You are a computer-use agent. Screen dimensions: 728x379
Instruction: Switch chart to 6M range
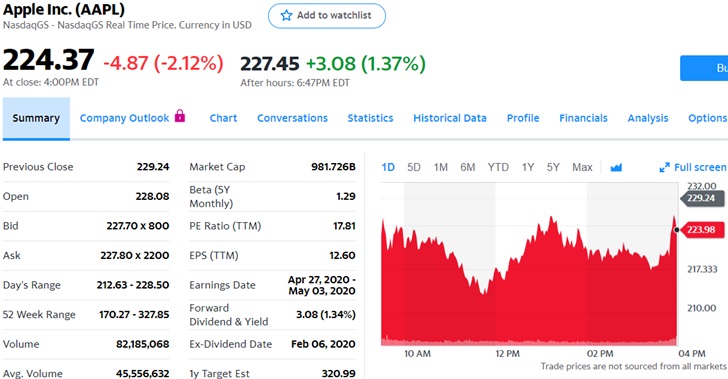[468, 167]
